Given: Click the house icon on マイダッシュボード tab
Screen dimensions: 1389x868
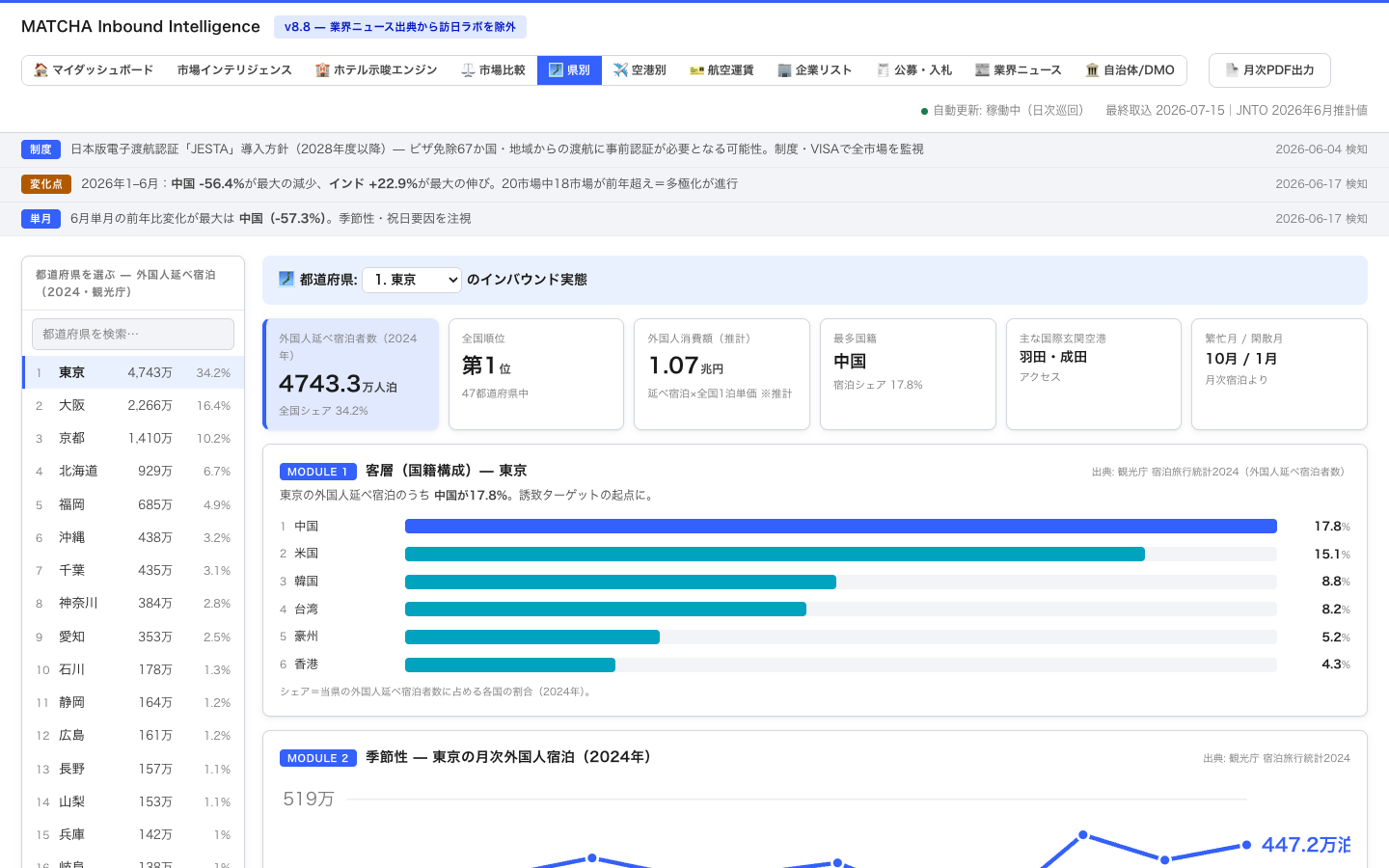Looking at the screenshot, I should tap(41, 70).
